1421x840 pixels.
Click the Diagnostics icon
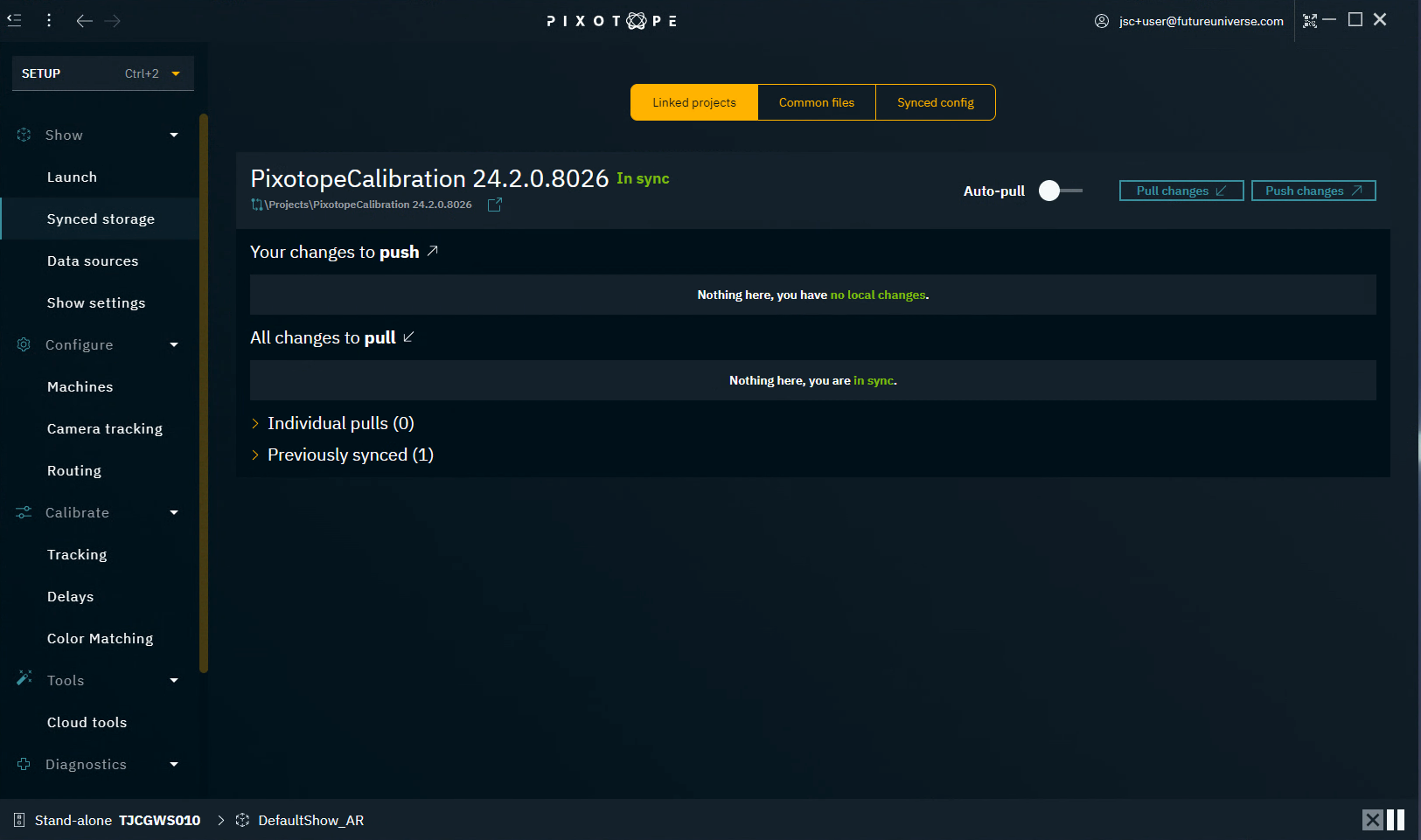[x=24, y=764]
